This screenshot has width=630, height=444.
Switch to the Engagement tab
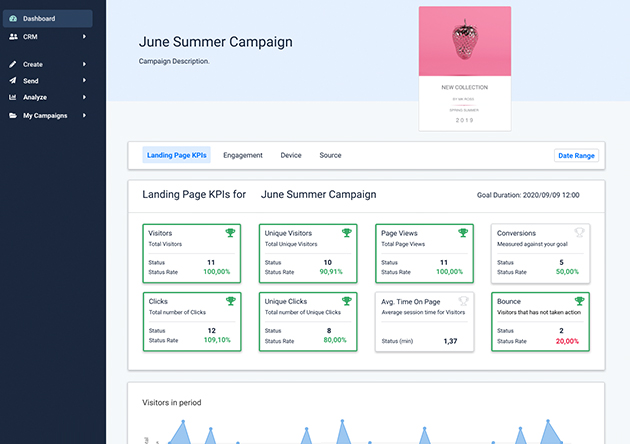tap(243, 155)
